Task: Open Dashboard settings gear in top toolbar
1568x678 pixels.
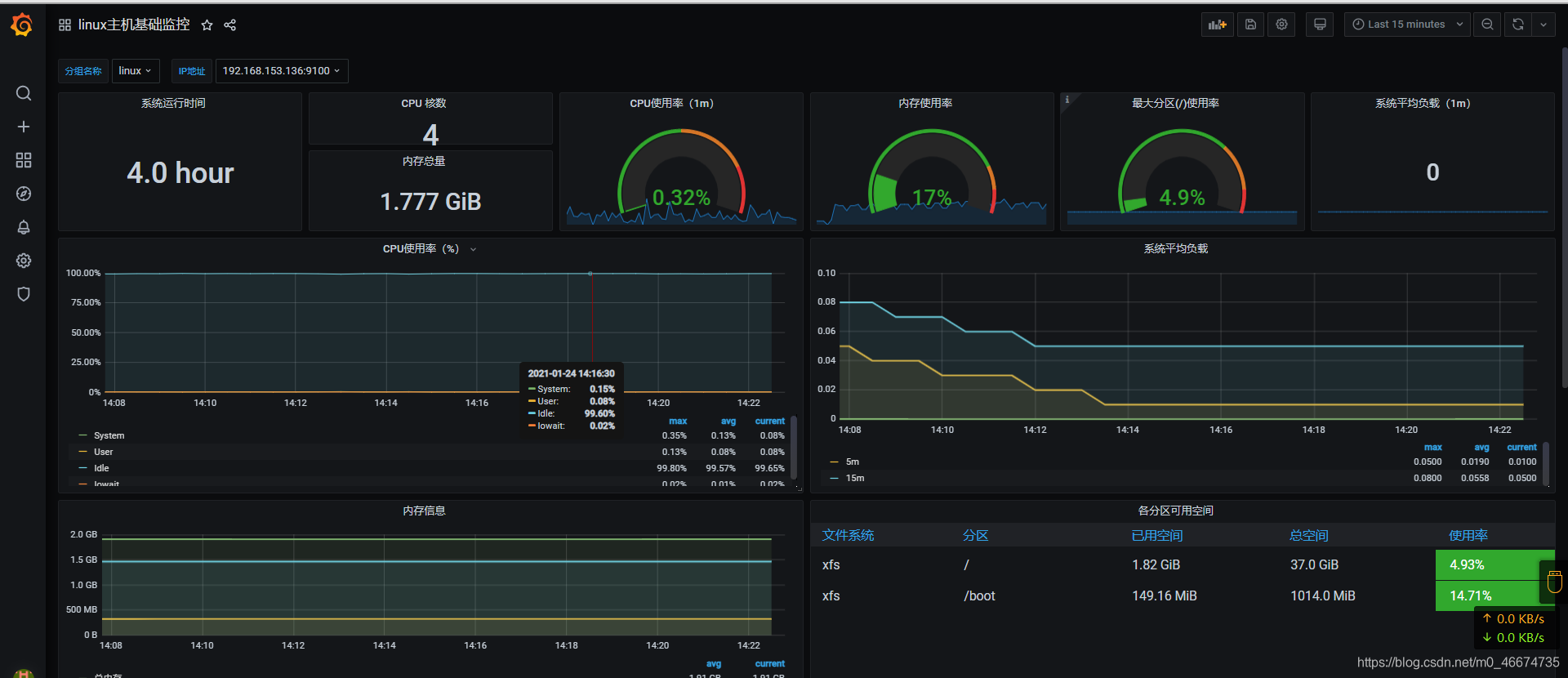Action: [x=1281, y=25]
